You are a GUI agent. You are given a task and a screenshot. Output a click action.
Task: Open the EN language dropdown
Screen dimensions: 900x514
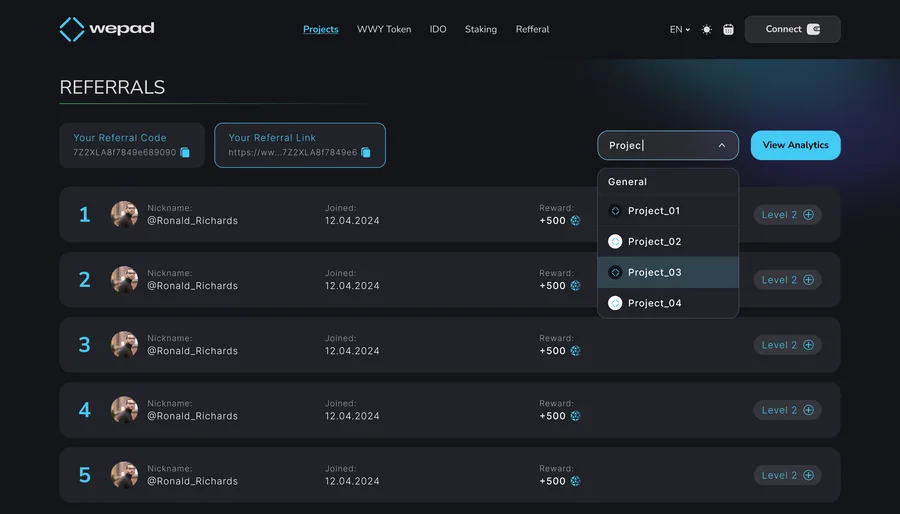680,29
